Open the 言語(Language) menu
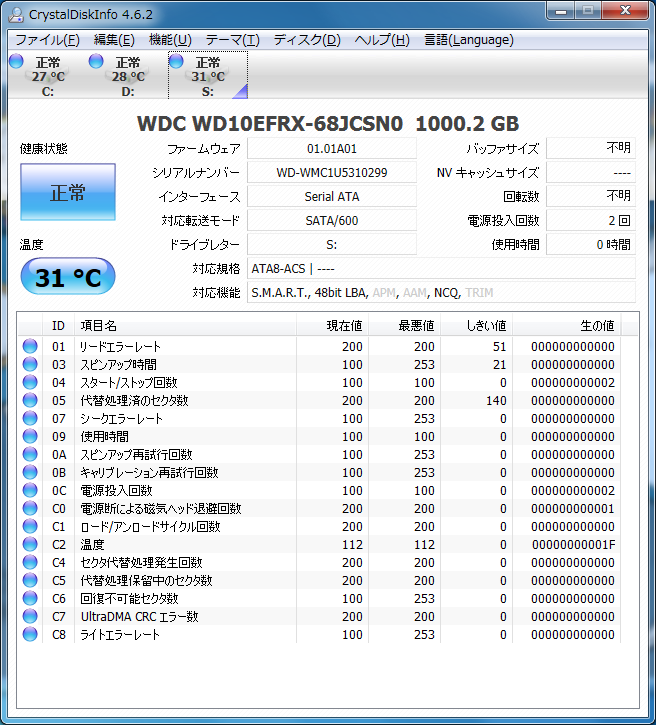The width and height of the screenshot is (656, 725). pyautogui.click(x=468, y=40)
